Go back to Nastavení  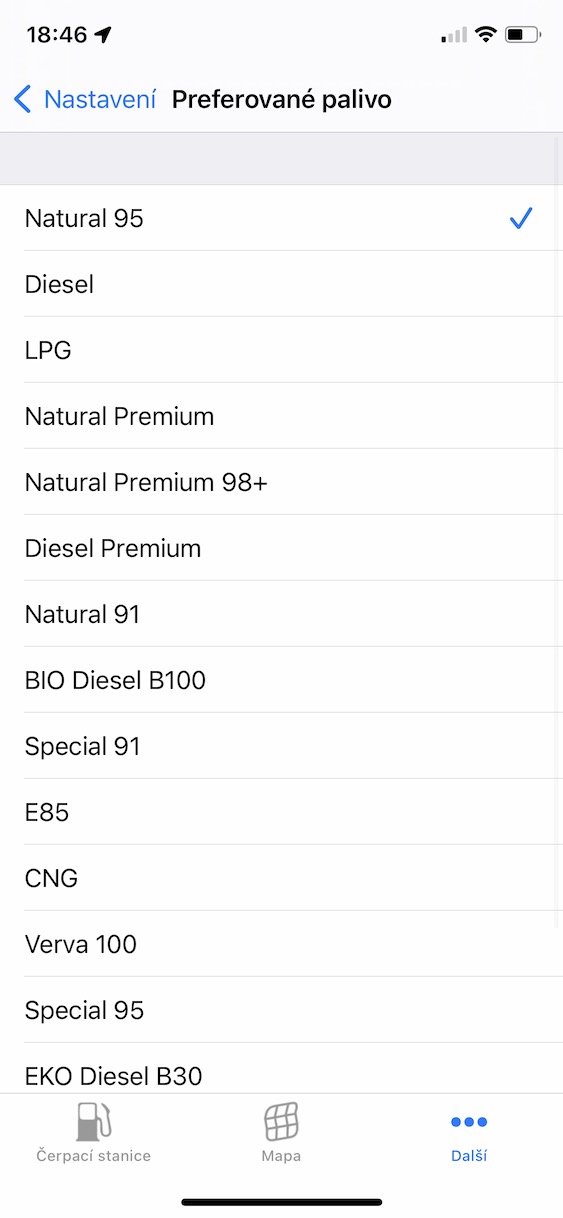[x=85, y=99]
